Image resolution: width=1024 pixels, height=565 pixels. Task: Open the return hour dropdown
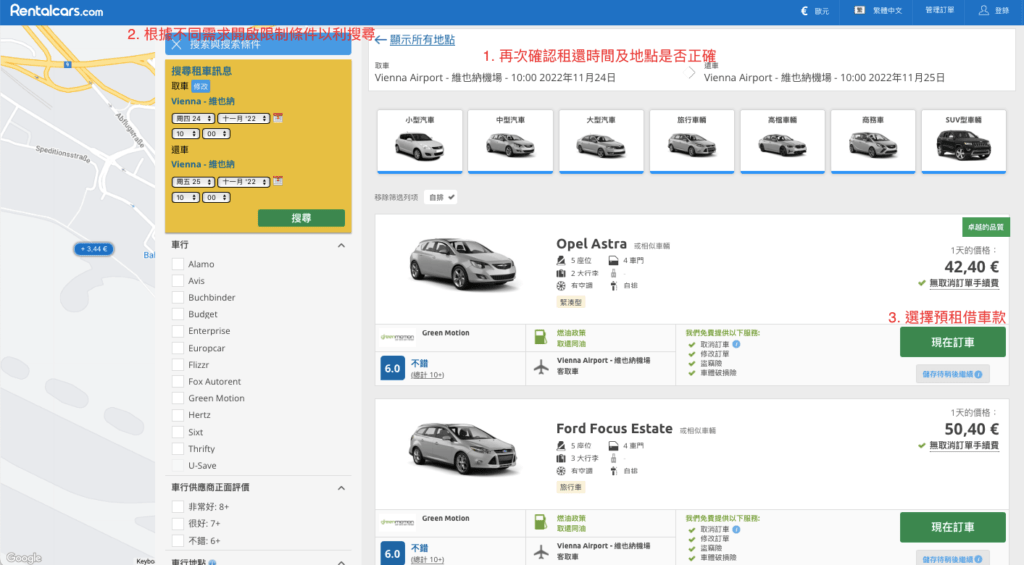click(x=185, y=197)
